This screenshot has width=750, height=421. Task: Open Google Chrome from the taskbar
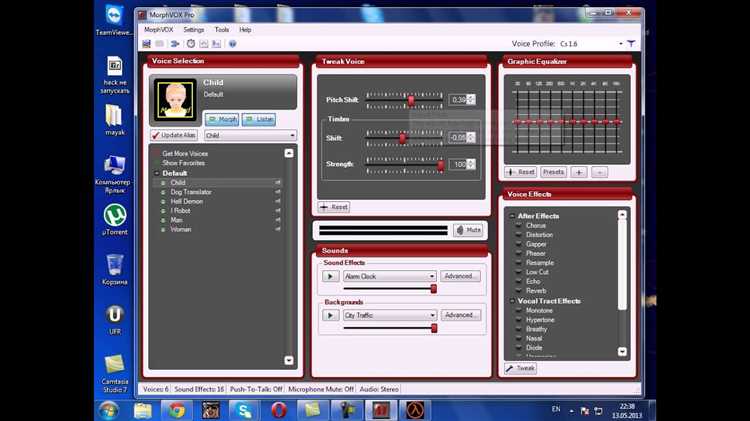tap(176, 410)
